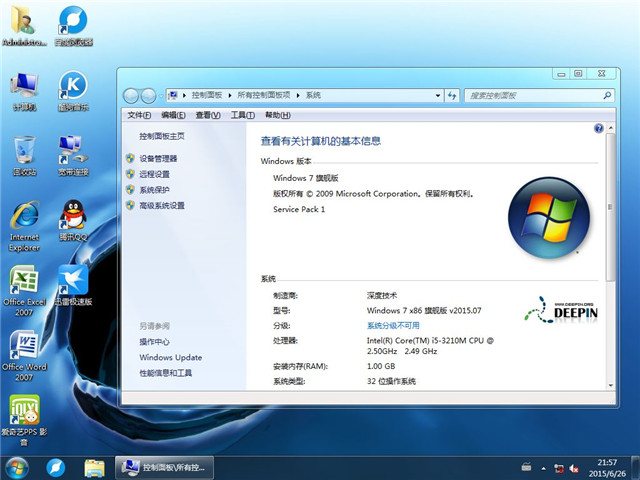This screenshot has height=480, width=640.
Task: Launch Internet Explorer from the desktop
Action: point(24,227)
